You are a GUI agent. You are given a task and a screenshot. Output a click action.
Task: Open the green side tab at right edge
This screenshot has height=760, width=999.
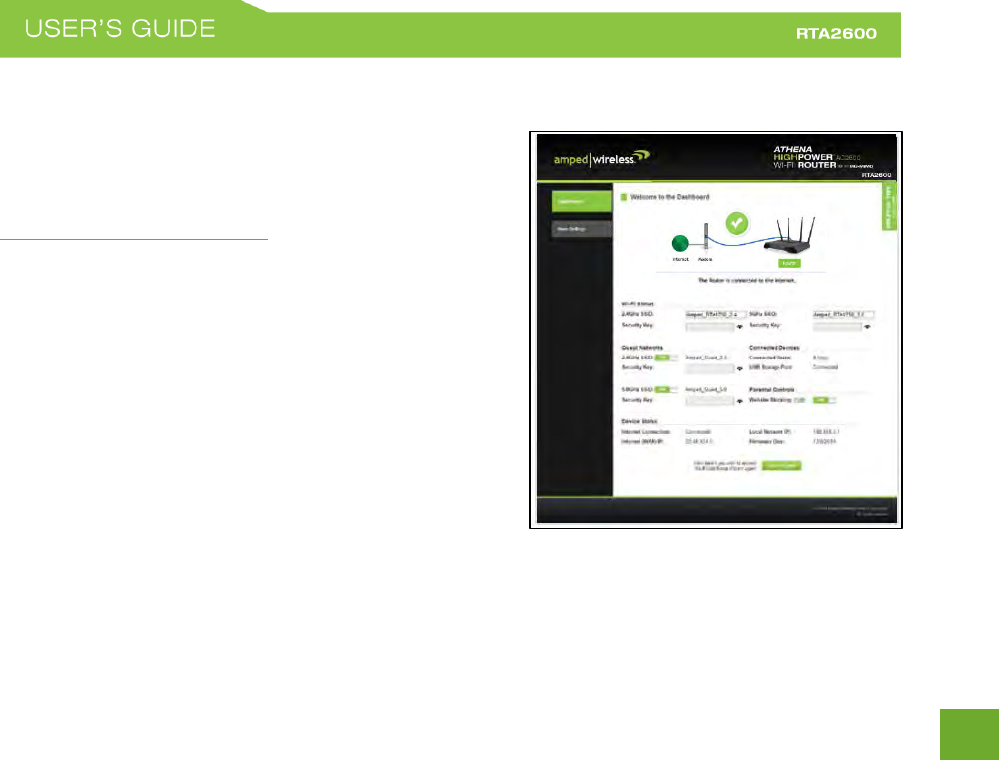(889, 206)
